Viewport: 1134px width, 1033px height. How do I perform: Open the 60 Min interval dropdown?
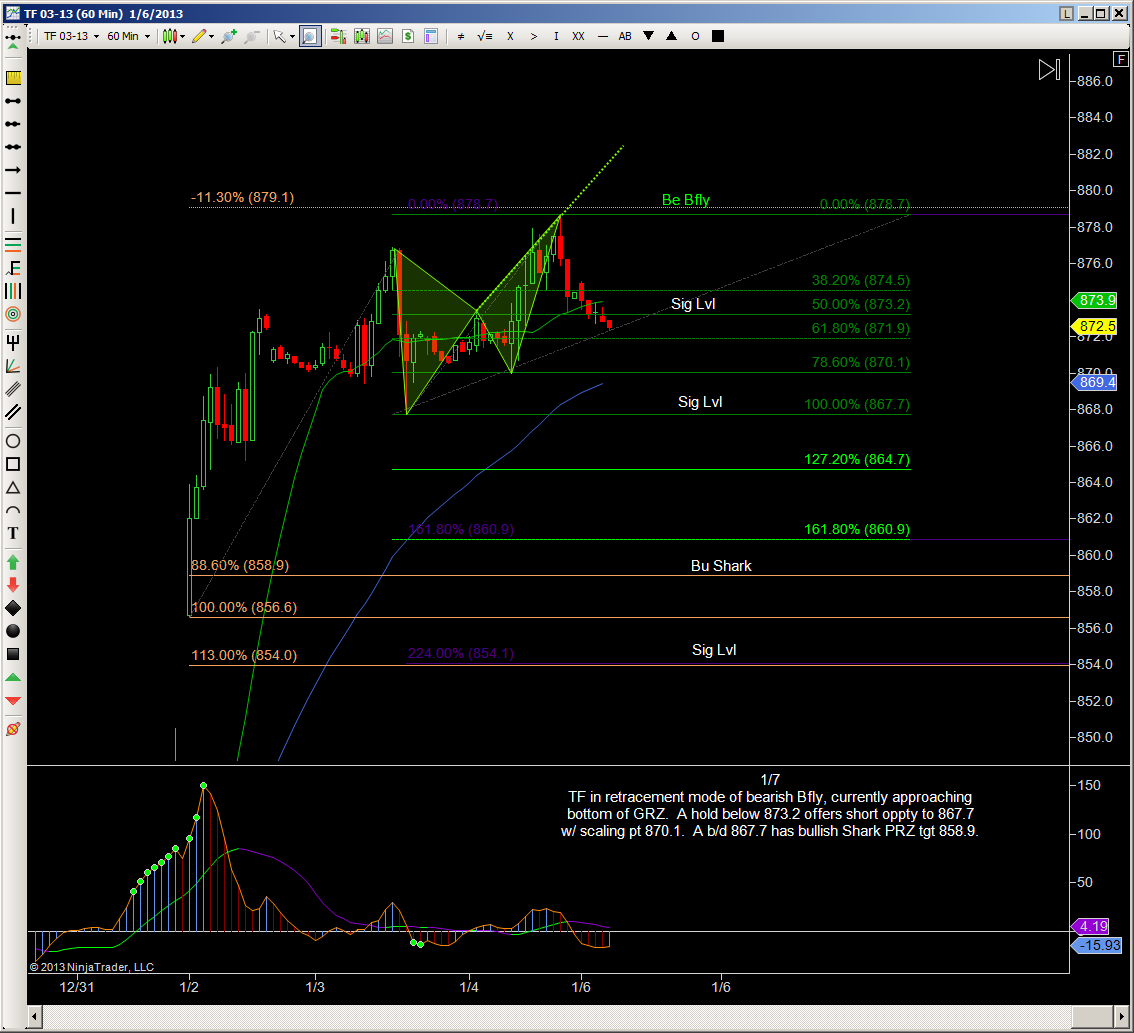(129, 36)
